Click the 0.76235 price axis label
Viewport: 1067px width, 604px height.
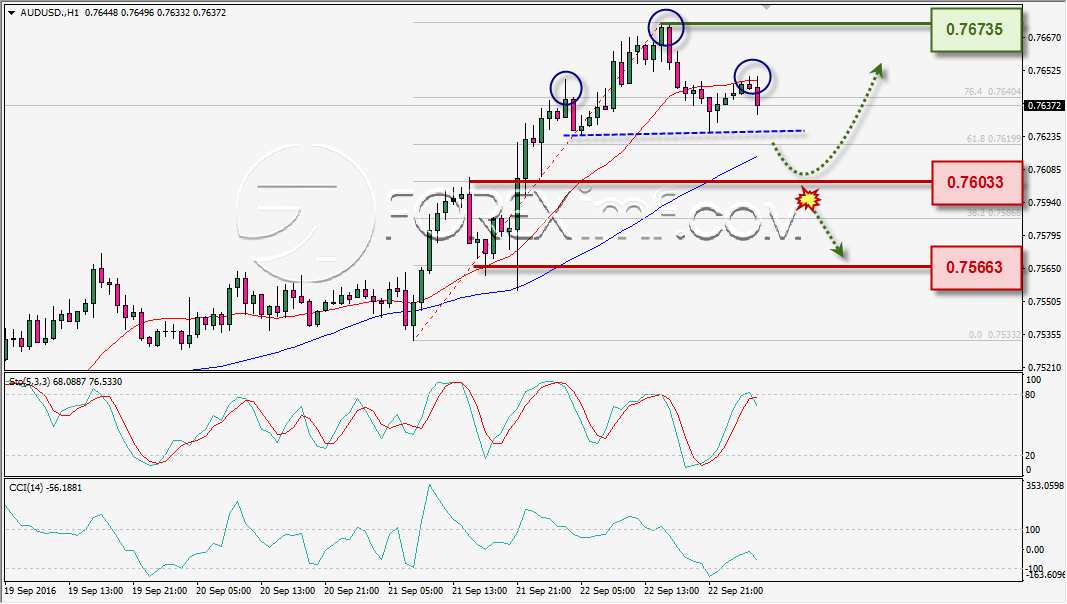click(1045, 137)
